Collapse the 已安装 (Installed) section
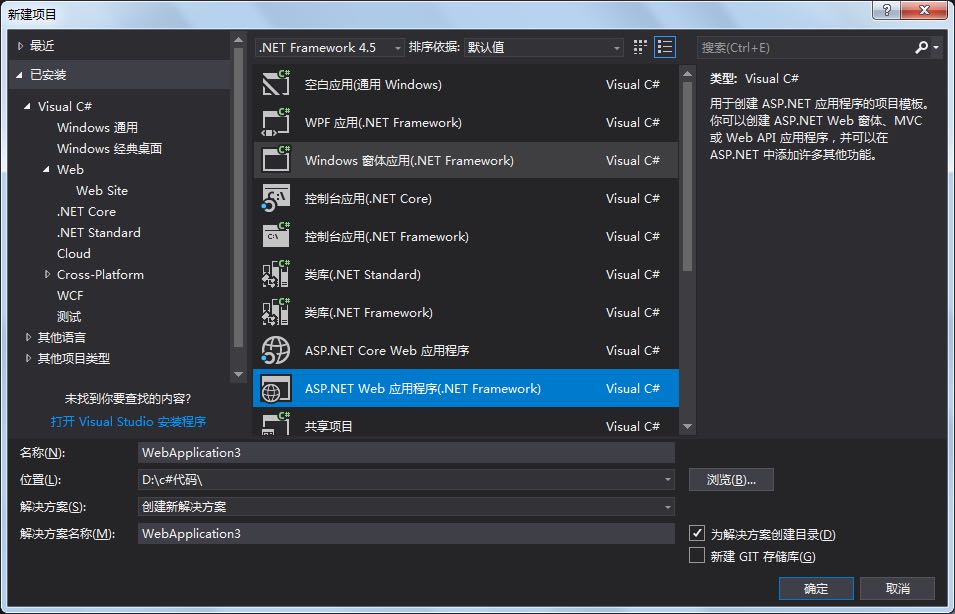Image resolution: width=955 pixels, height=614 pixels. 19,75
